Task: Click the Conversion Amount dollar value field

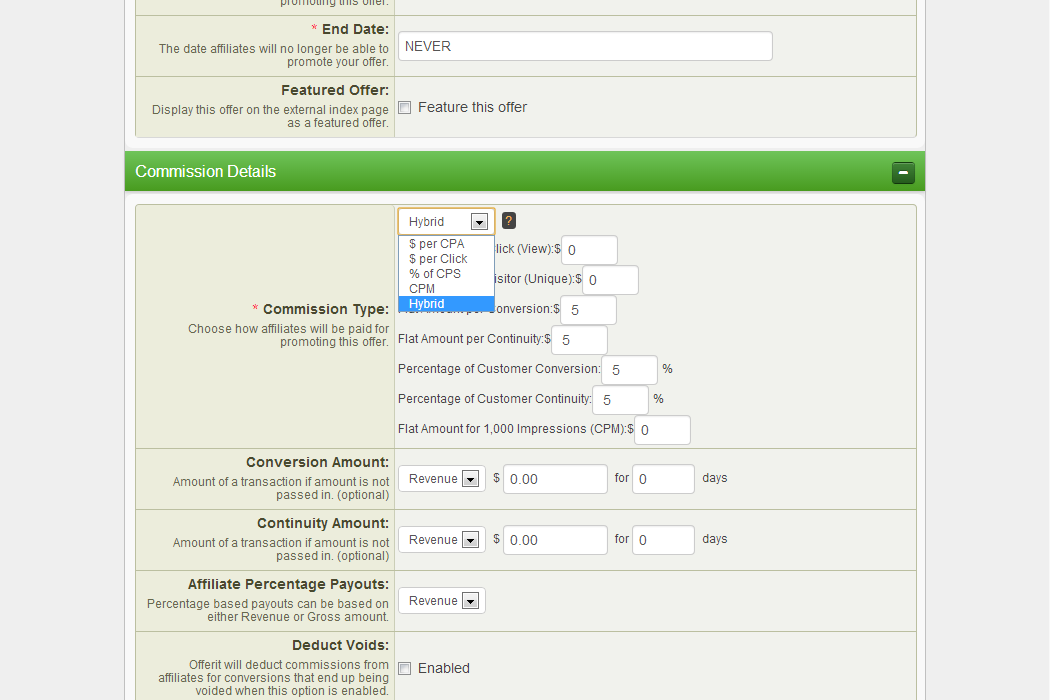Action: pos(555,479)
